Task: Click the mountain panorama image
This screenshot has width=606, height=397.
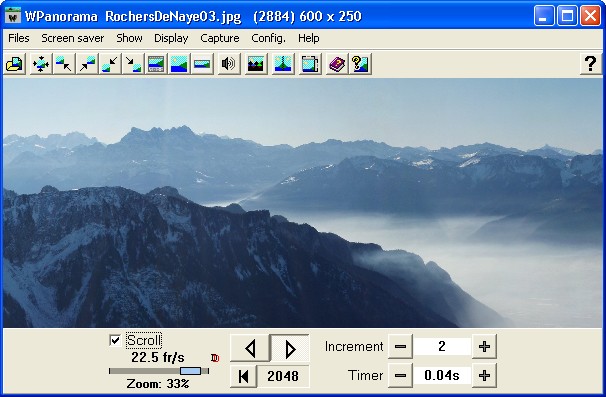Action: click(303, 203)
